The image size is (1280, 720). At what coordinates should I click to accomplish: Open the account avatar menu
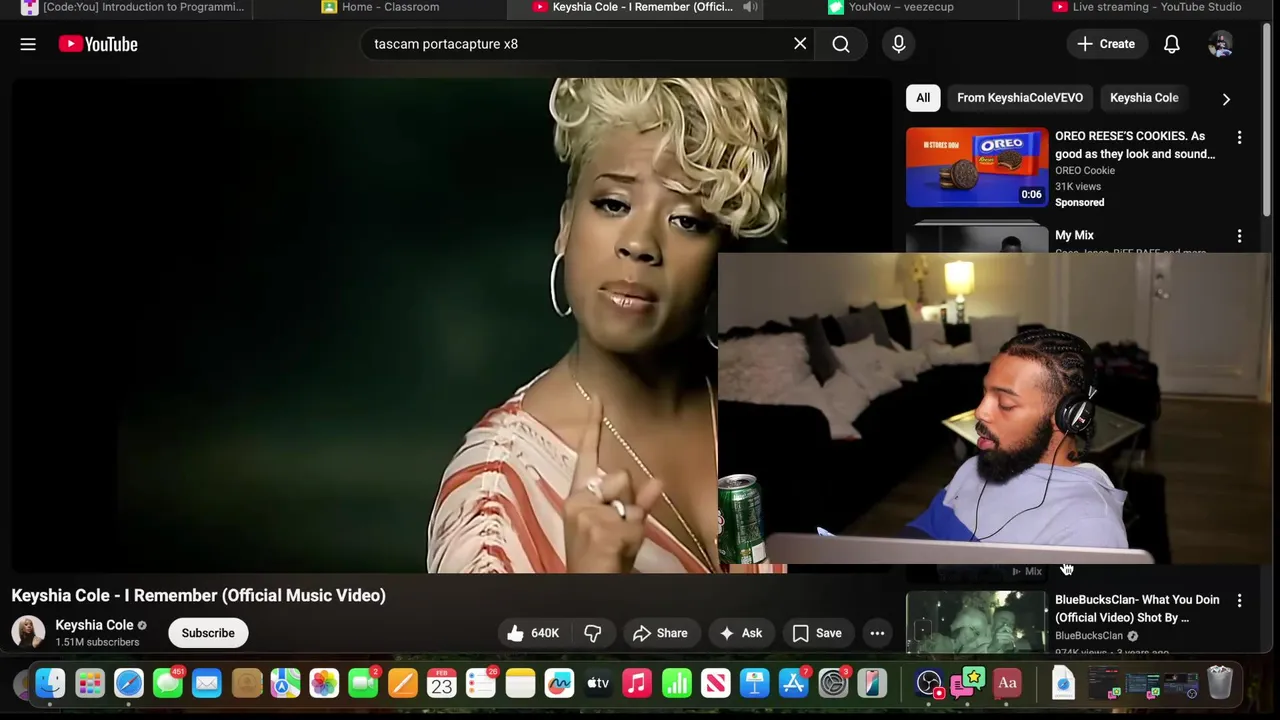tap(1220, 44)
